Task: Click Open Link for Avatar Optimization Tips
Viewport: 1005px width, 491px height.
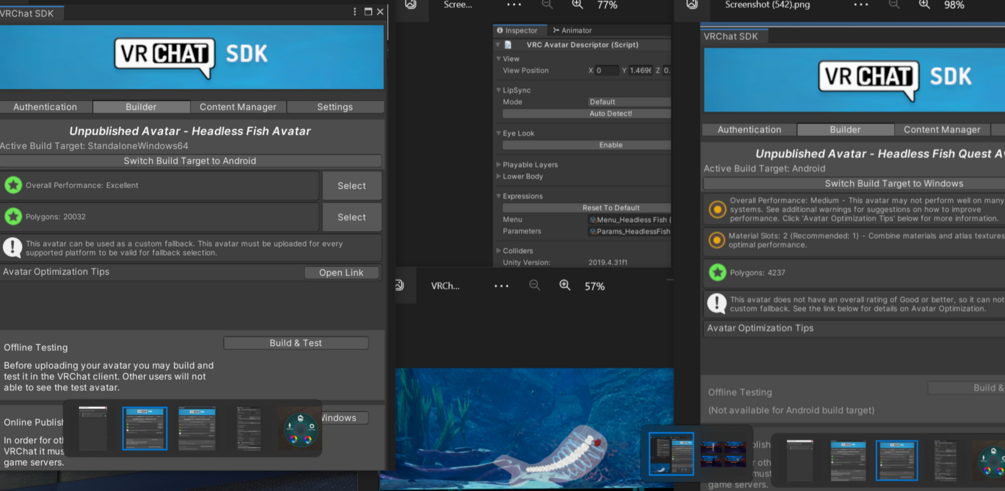Action: (x=341, y=272)
